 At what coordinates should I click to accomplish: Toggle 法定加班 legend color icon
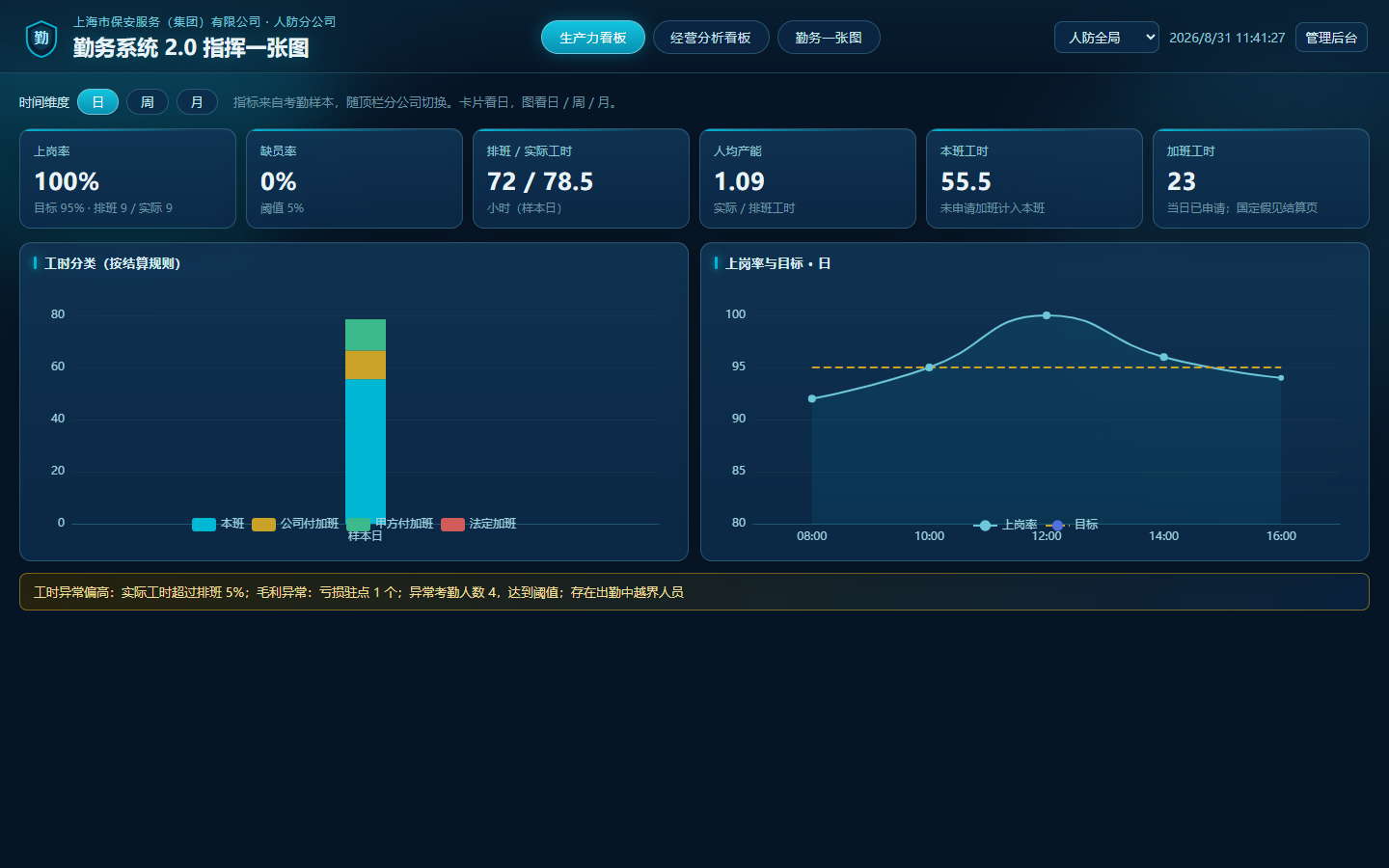click(x=452, y=525)
